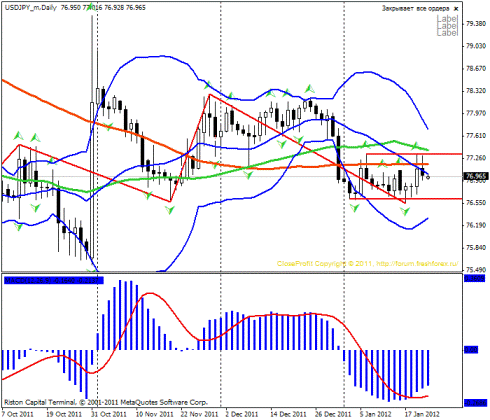The width and height of the screenshot is (490, 420).
Task: Click the 77.610 price scale value
Action: click(476, 136)
